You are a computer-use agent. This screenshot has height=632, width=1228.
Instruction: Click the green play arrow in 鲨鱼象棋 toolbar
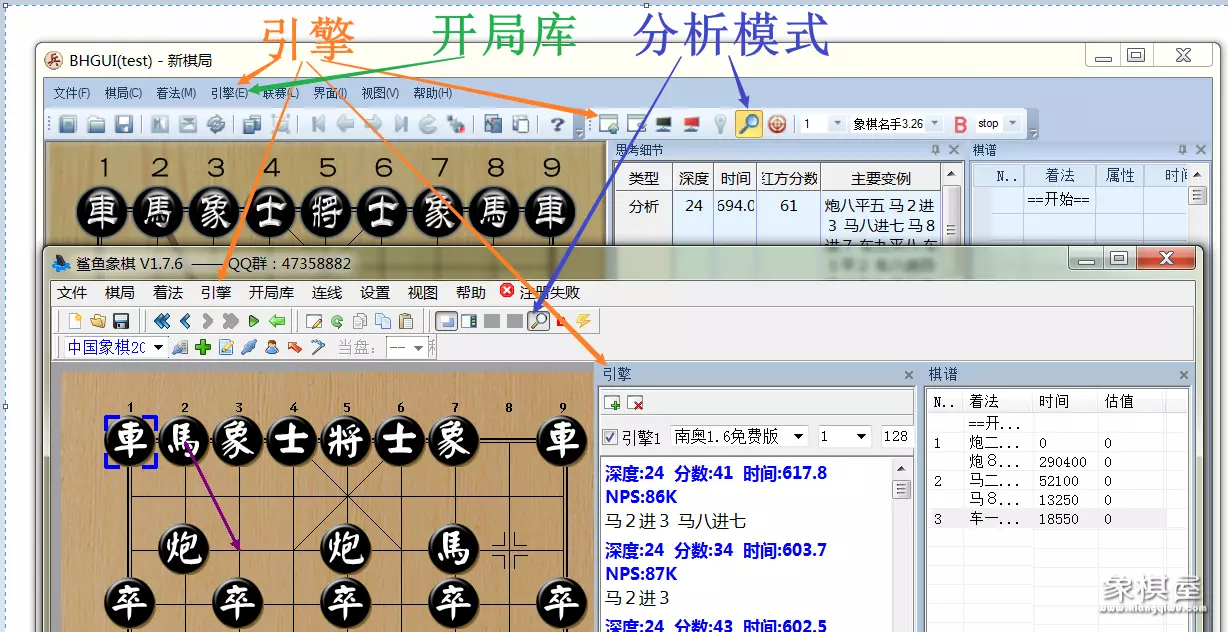point(253,321)
